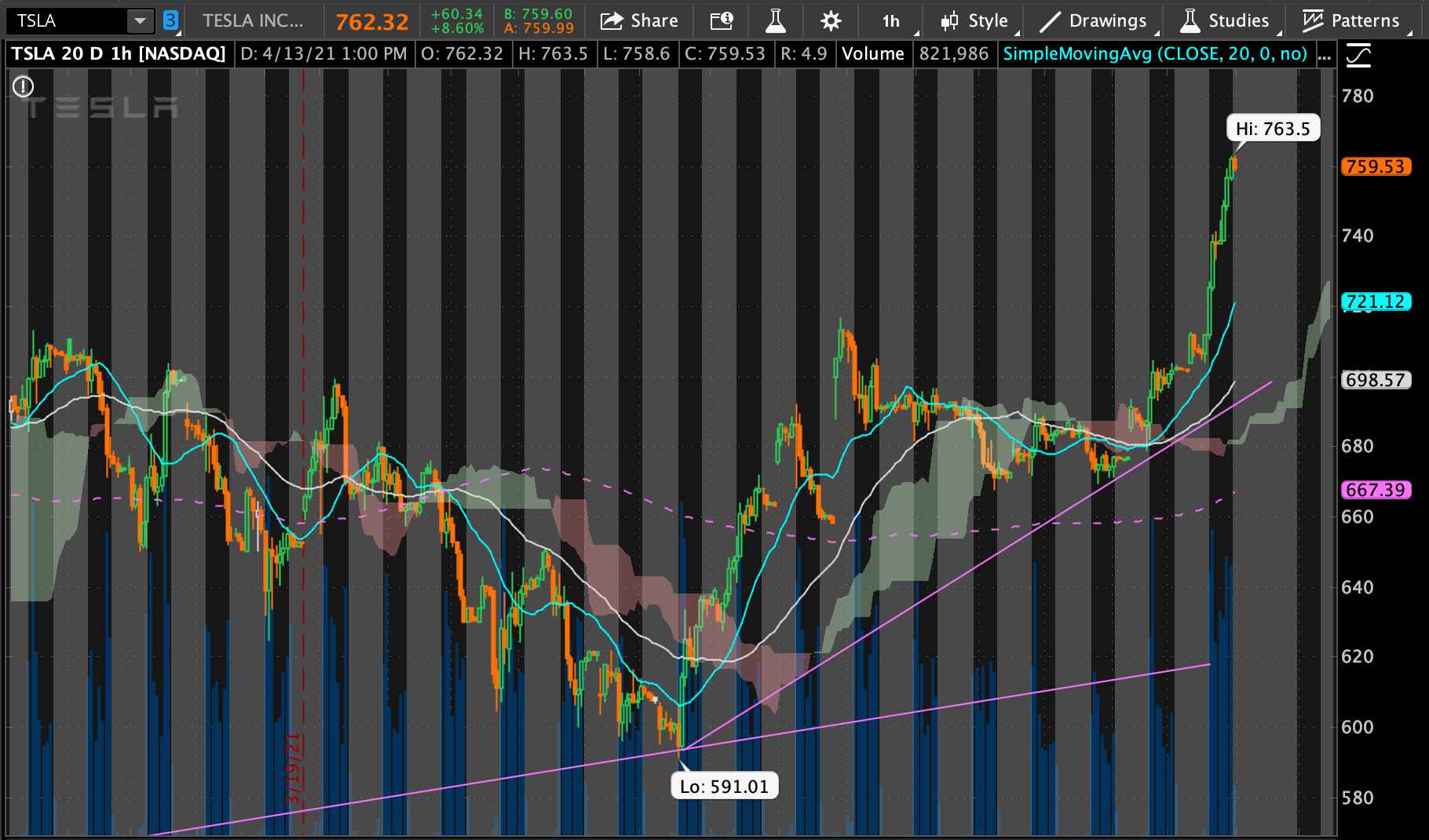Image resolution: width=1429 pixels, height=840 pixels.
Task: Click the 680 price axis label
Action: (1358, 446)
